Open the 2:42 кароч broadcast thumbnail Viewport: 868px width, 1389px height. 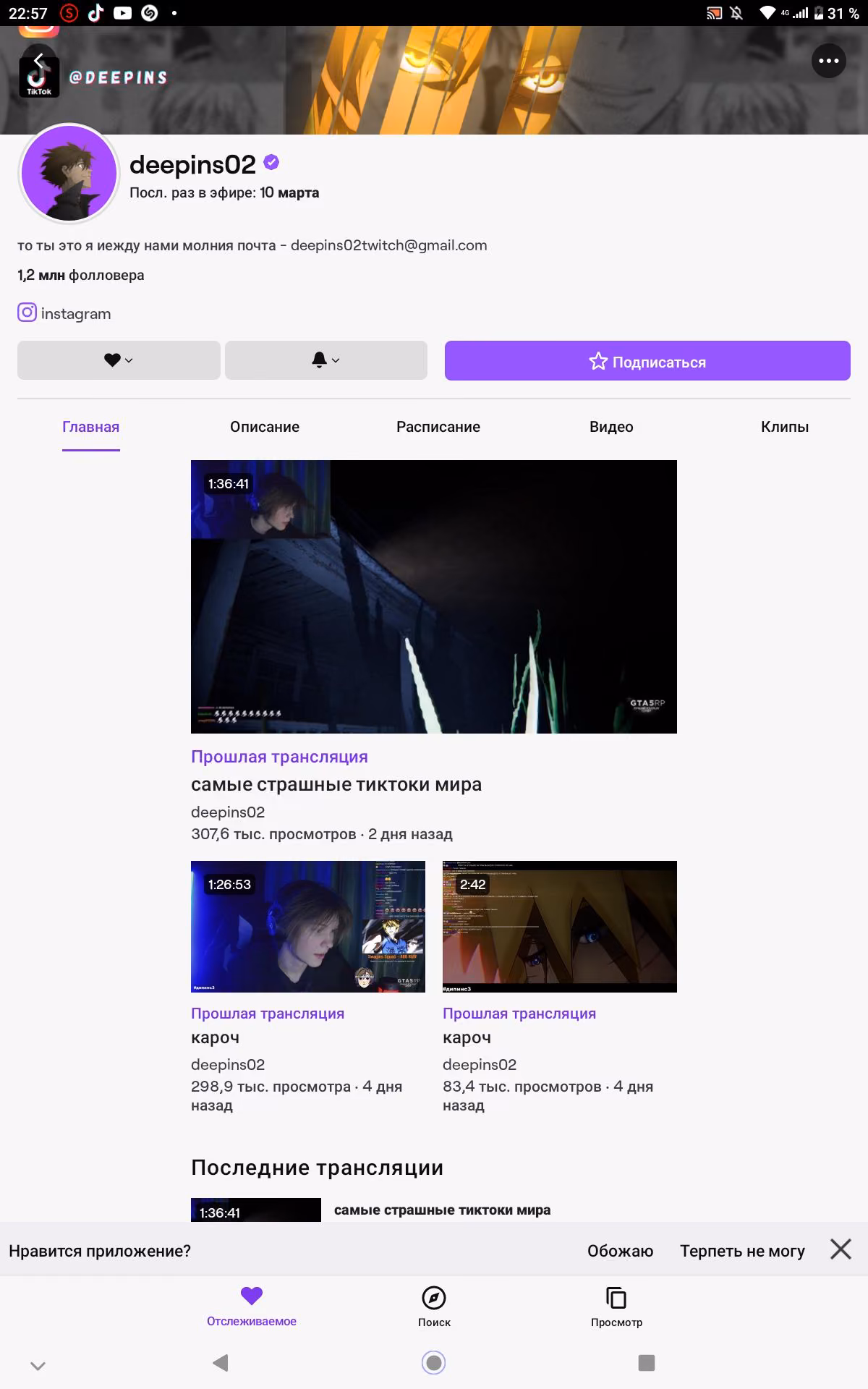(x=560, y=927)
